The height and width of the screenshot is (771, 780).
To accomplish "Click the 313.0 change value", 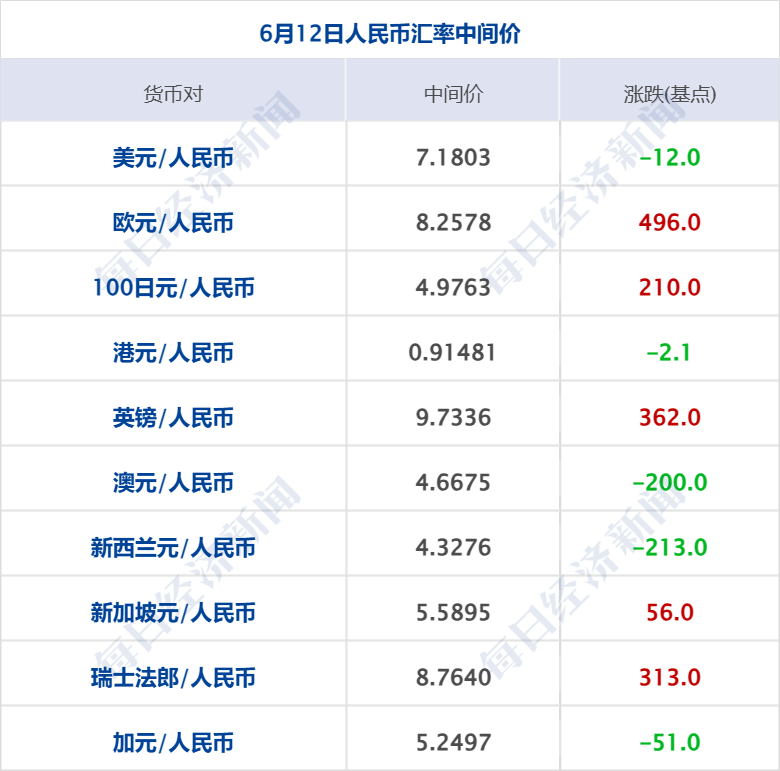I will click(x=670, y=677).
